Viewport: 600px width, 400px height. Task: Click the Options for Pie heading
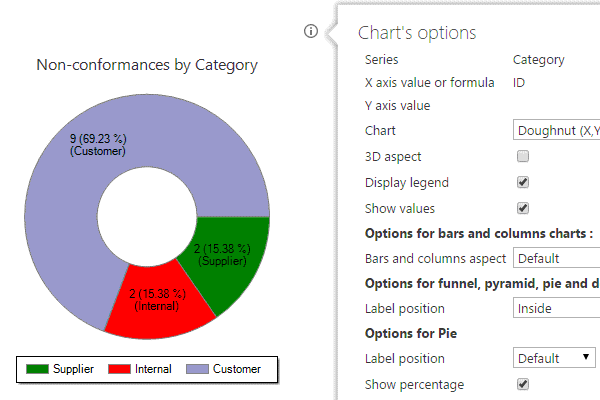411,333
